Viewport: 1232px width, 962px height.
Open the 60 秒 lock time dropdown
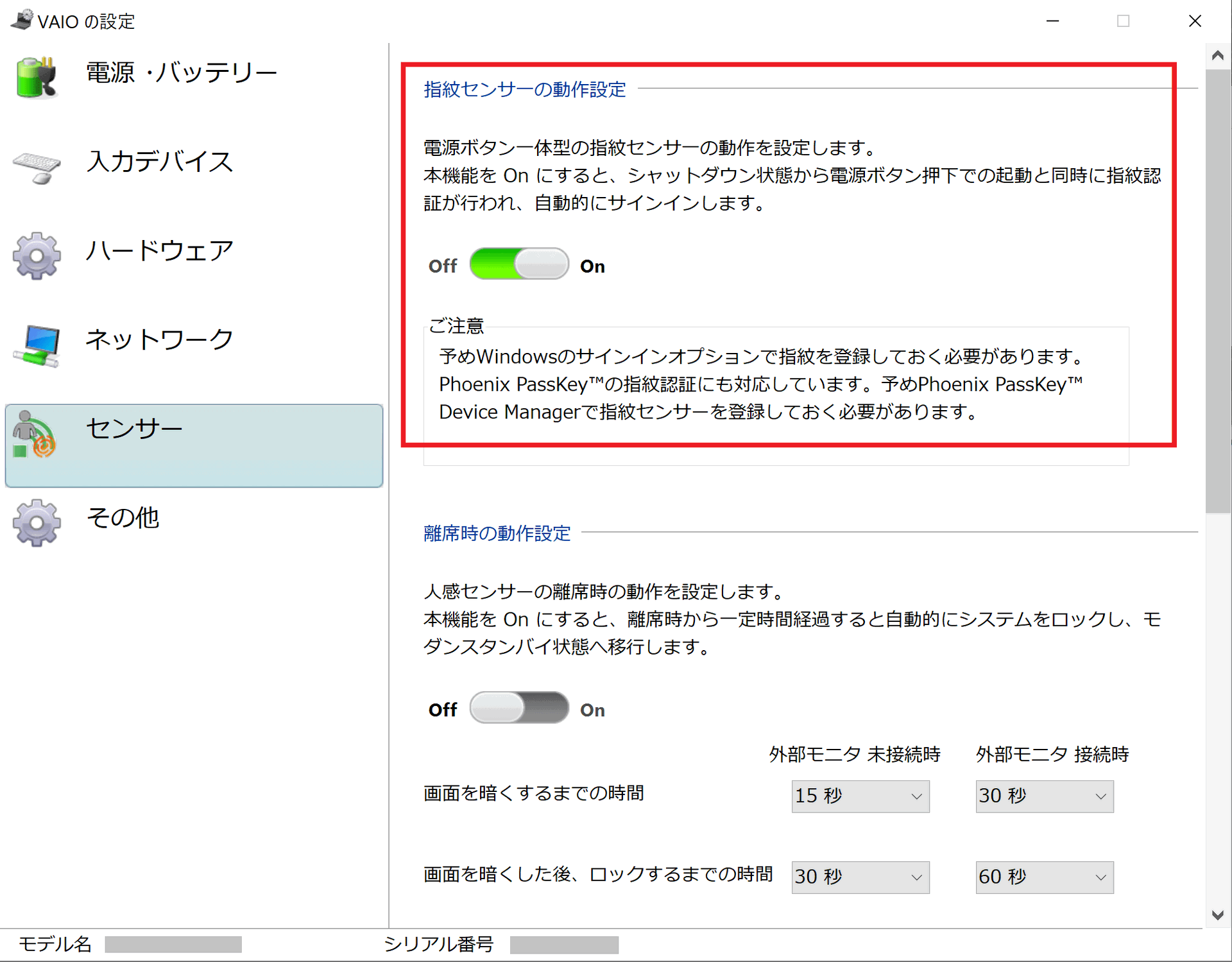1045,877
